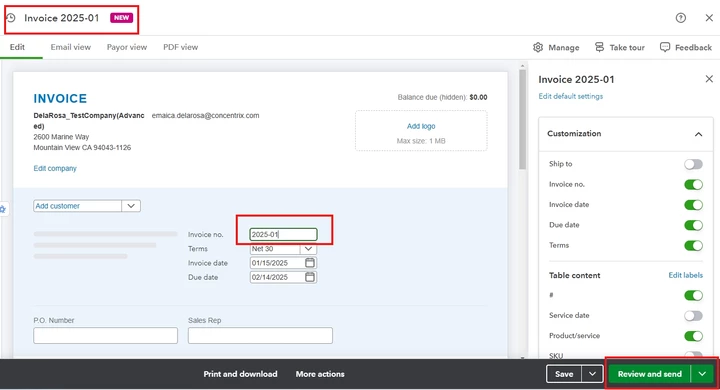Click the gear icon at left edge
The image size is (720, 390).
pos(3,209)
